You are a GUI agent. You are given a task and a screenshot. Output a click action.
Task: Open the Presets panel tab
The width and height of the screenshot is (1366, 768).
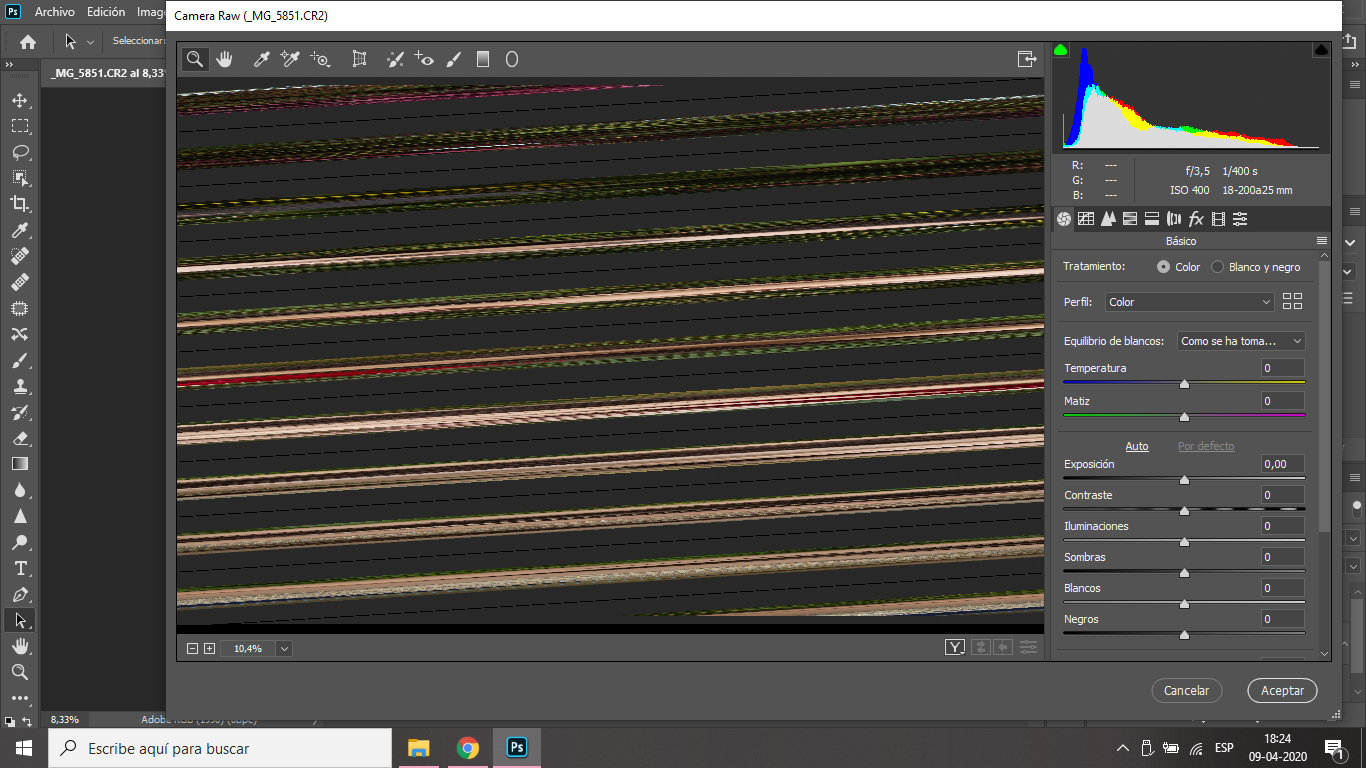pos(1240,219)
